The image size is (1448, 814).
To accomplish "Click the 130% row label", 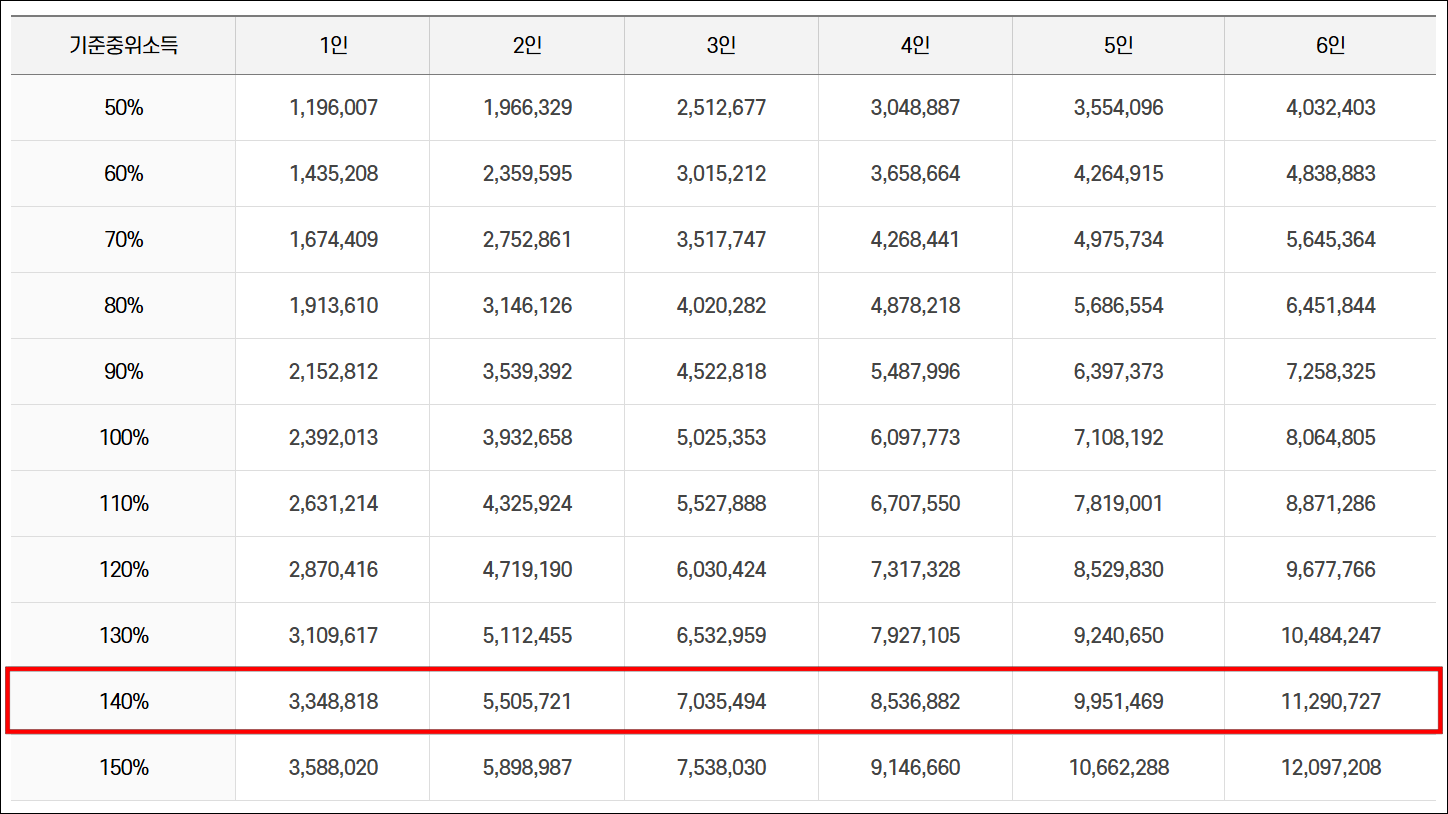I will 124,636.
